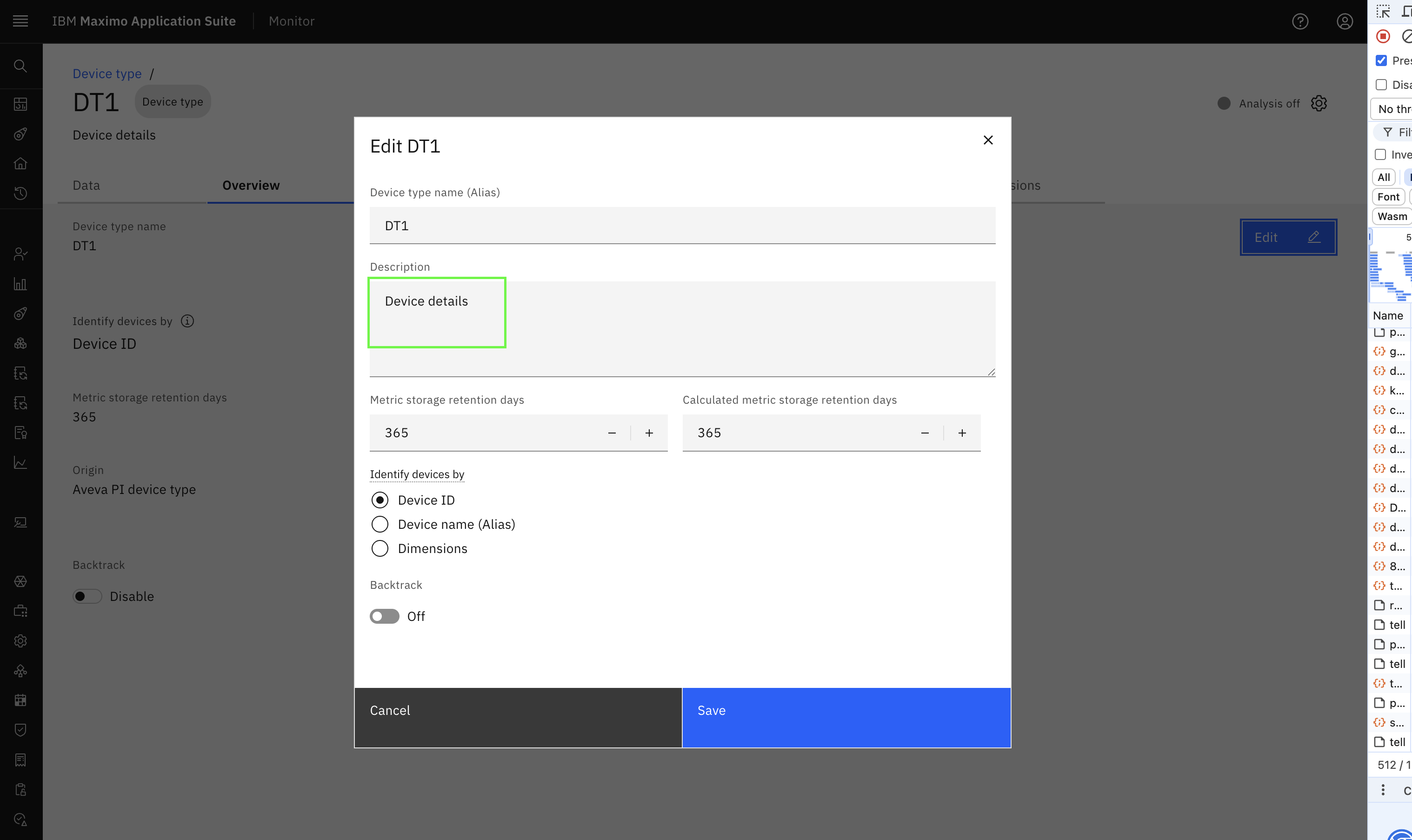Toggle the Backtrack Off switch in dialog

click(384, 616)
